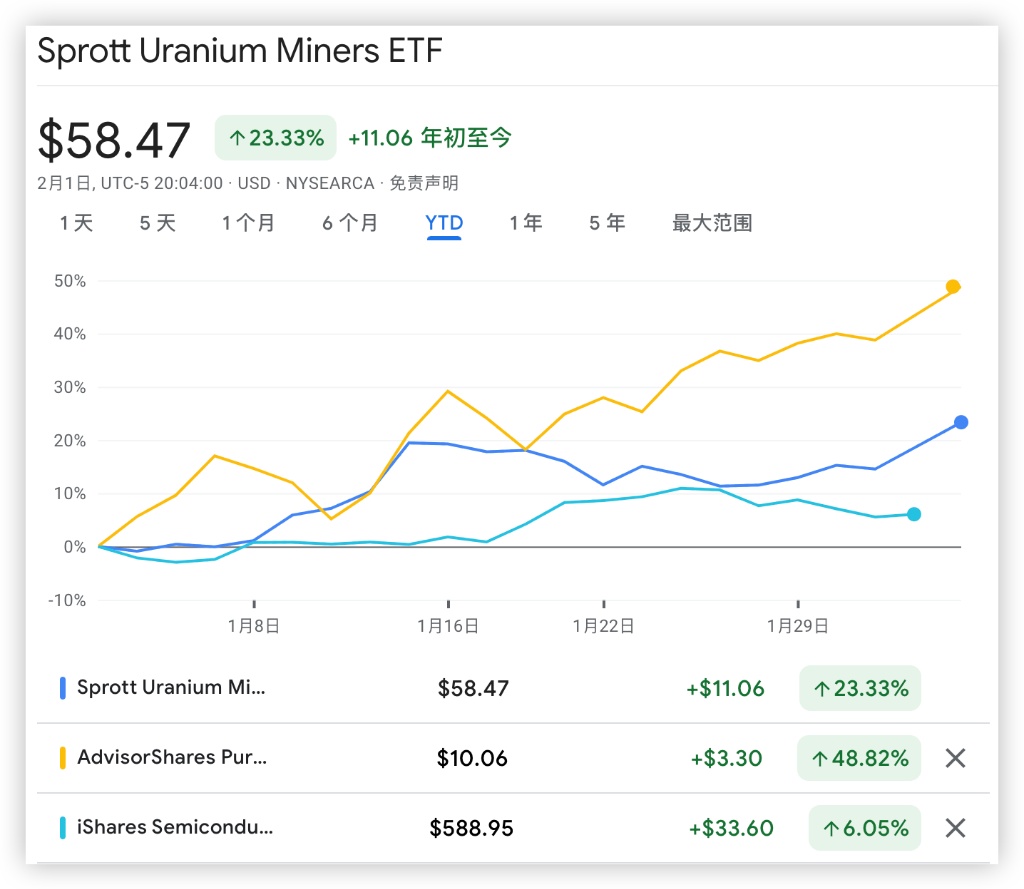
Task: Open the 免责声明 disclaimer link
Action: pos(424,183)
